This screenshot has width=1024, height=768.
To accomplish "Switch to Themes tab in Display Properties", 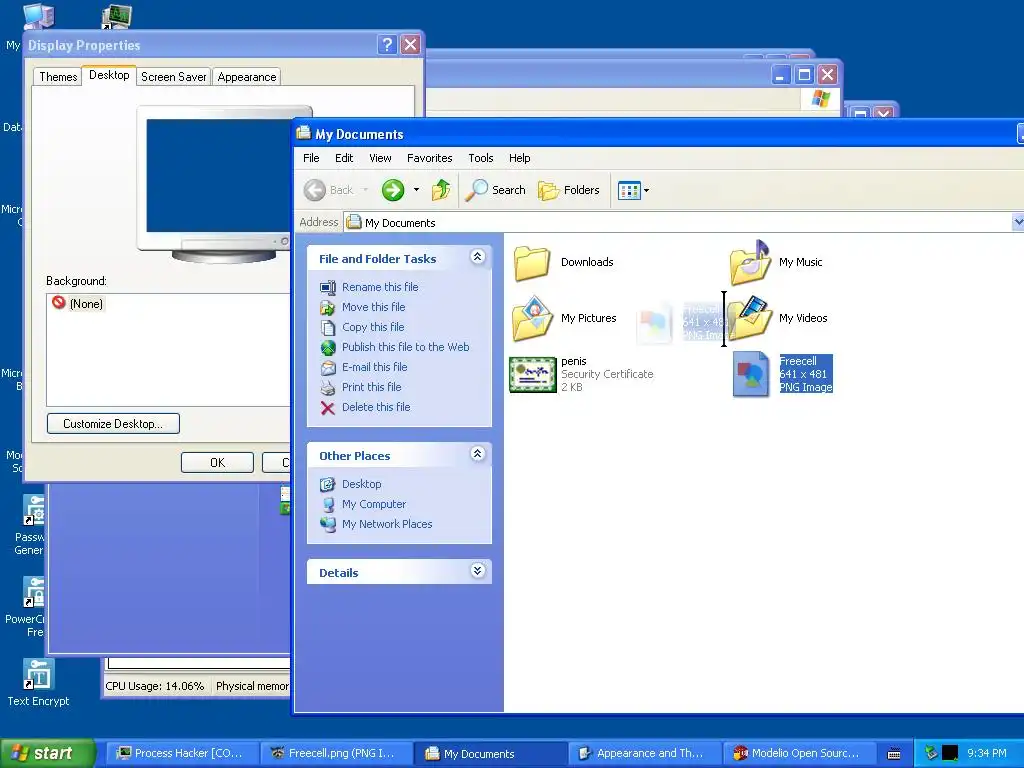I will point(58,76).
